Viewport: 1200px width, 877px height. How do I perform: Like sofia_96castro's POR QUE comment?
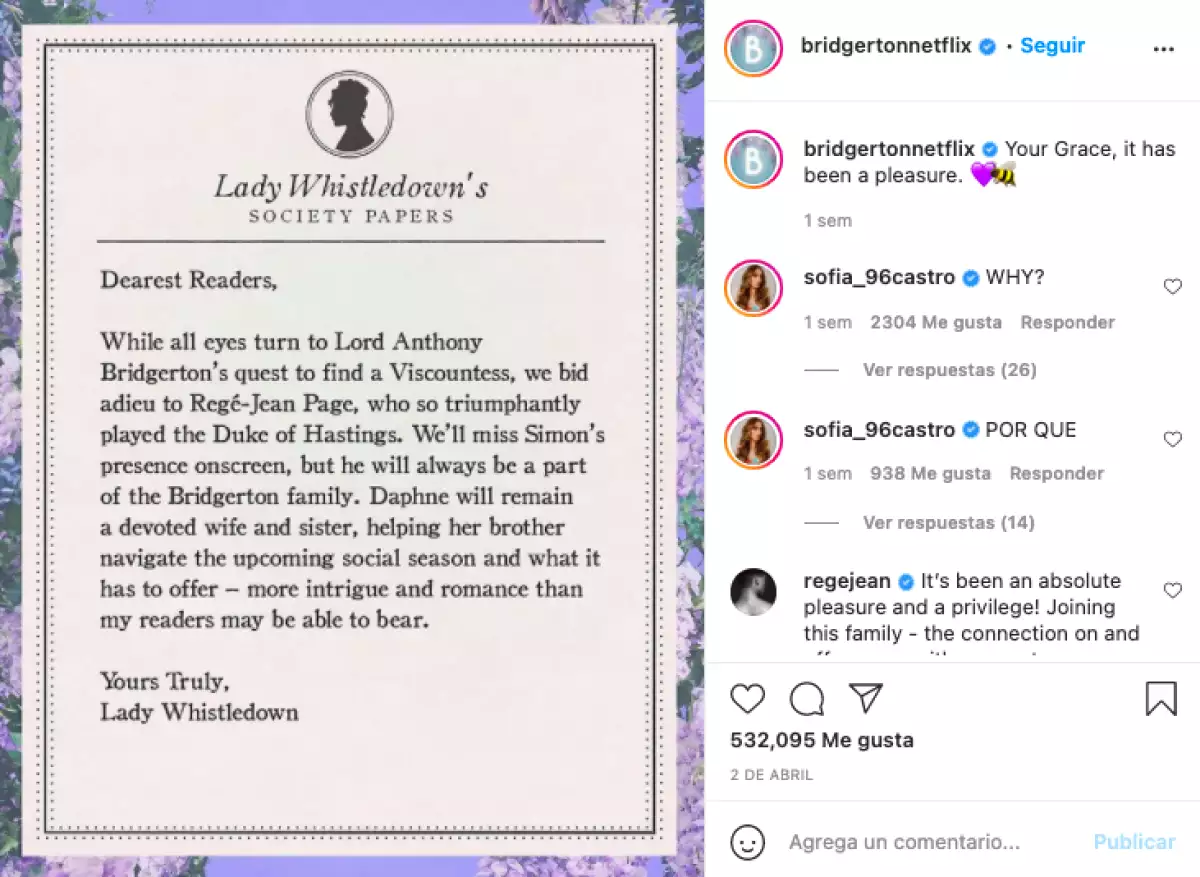[1173, 439]
